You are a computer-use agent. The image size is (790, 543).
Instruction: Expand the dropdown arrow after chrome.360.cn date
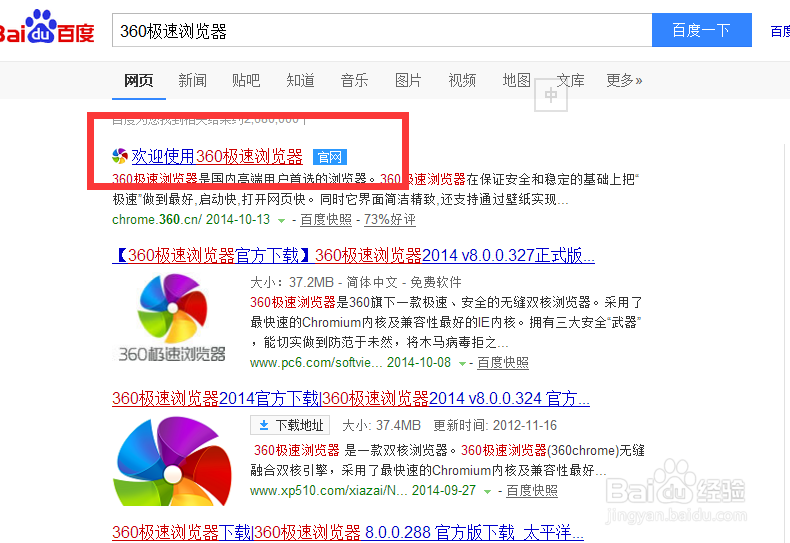click(x=282, y=221)
